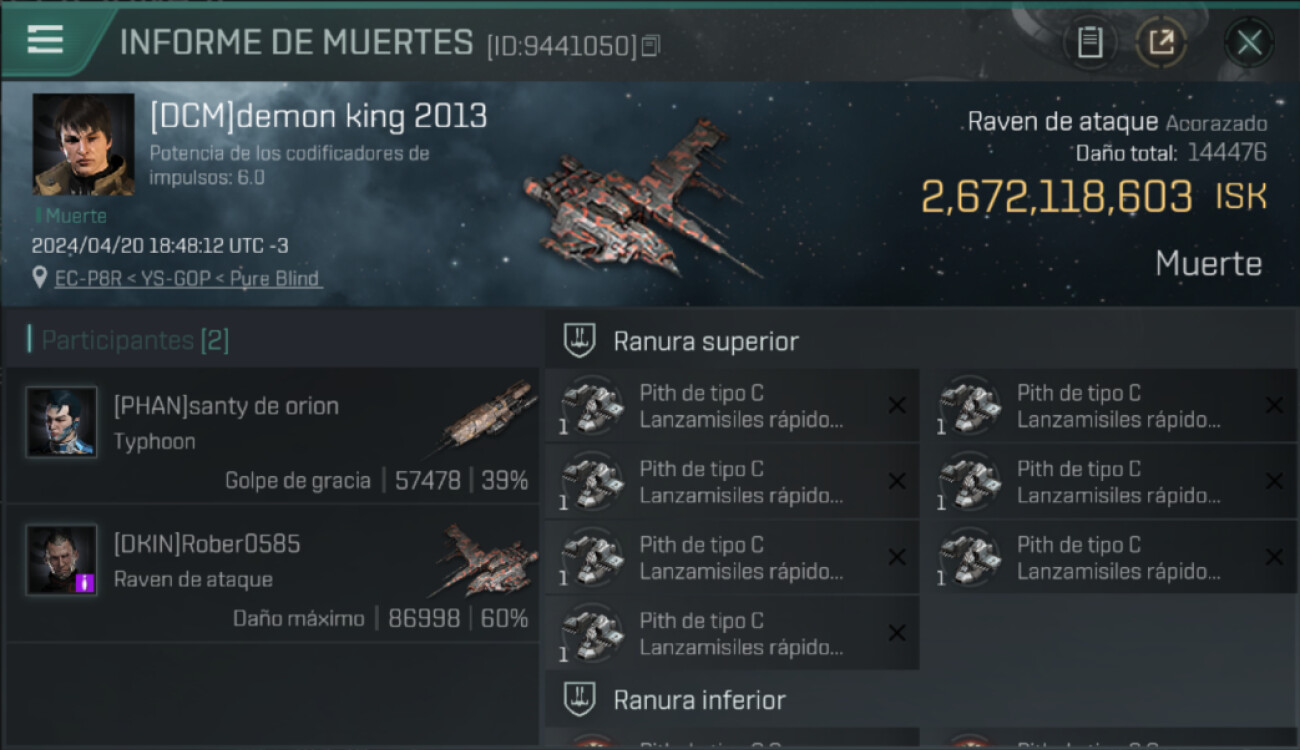The height and width of the screenshot is (750, 1300).
Task: Open demon king 2013 portrait
Action: click(x=83, y=144)
